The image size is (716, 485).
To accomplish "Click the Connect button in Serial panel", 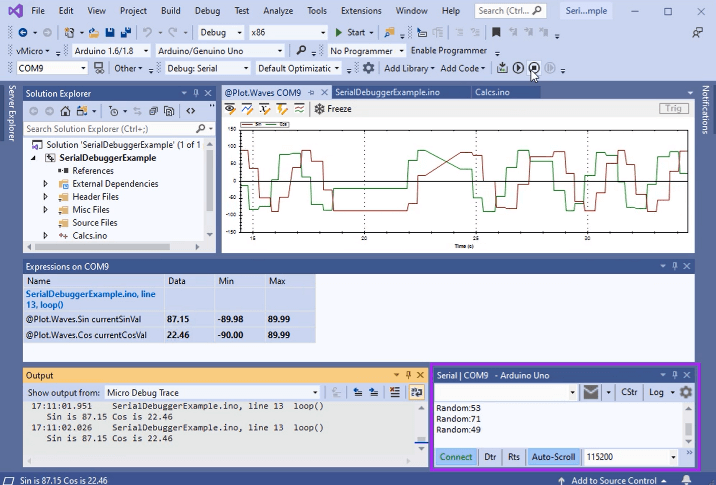I will (x=456, y=457).
